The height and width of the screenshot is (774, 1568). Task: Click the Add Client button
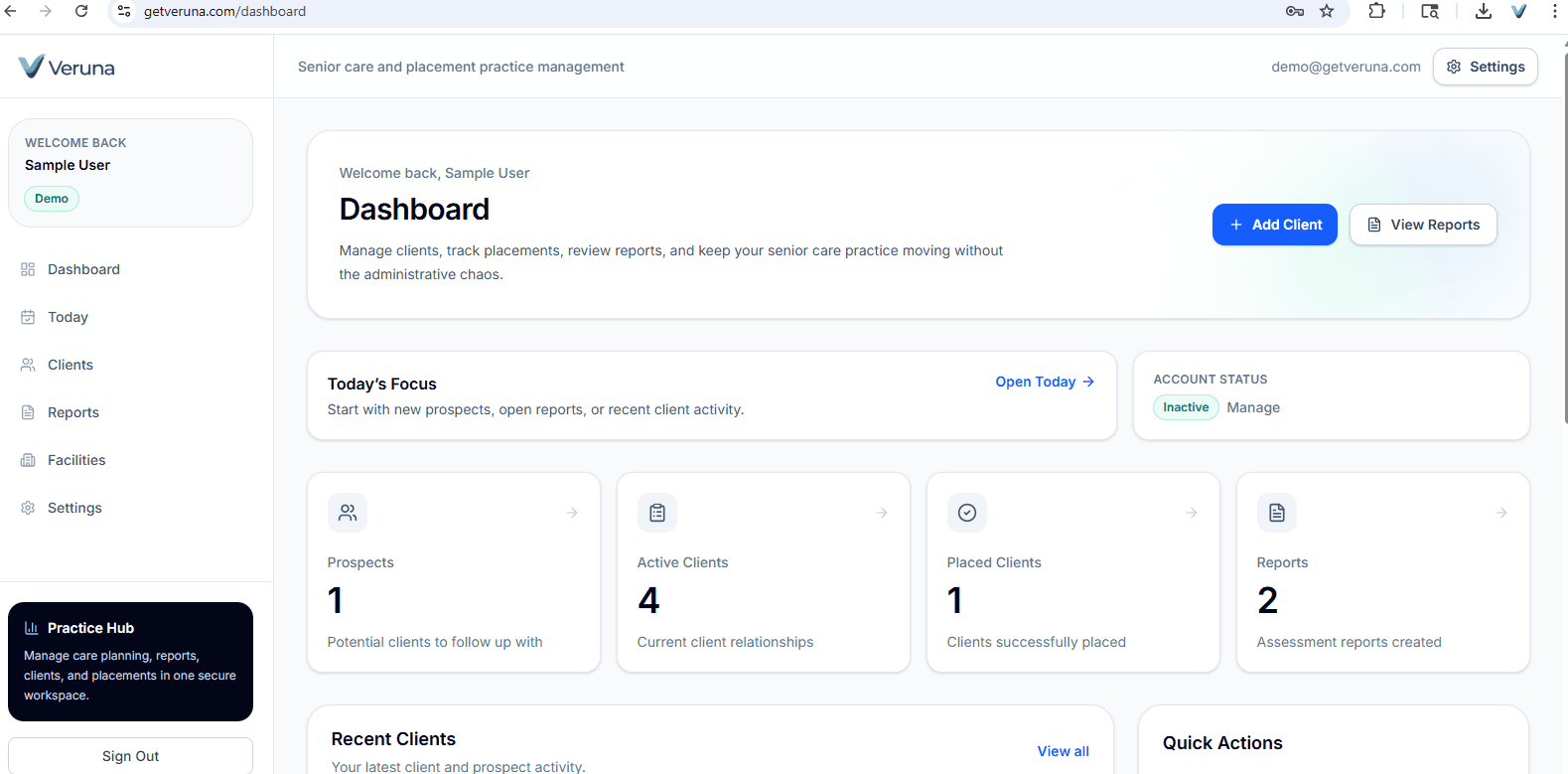coord(1274,225)
